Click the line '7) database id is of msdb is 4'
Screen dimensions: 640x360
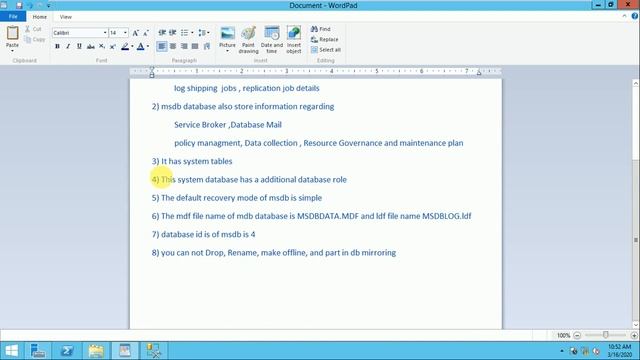coord(203,234)
